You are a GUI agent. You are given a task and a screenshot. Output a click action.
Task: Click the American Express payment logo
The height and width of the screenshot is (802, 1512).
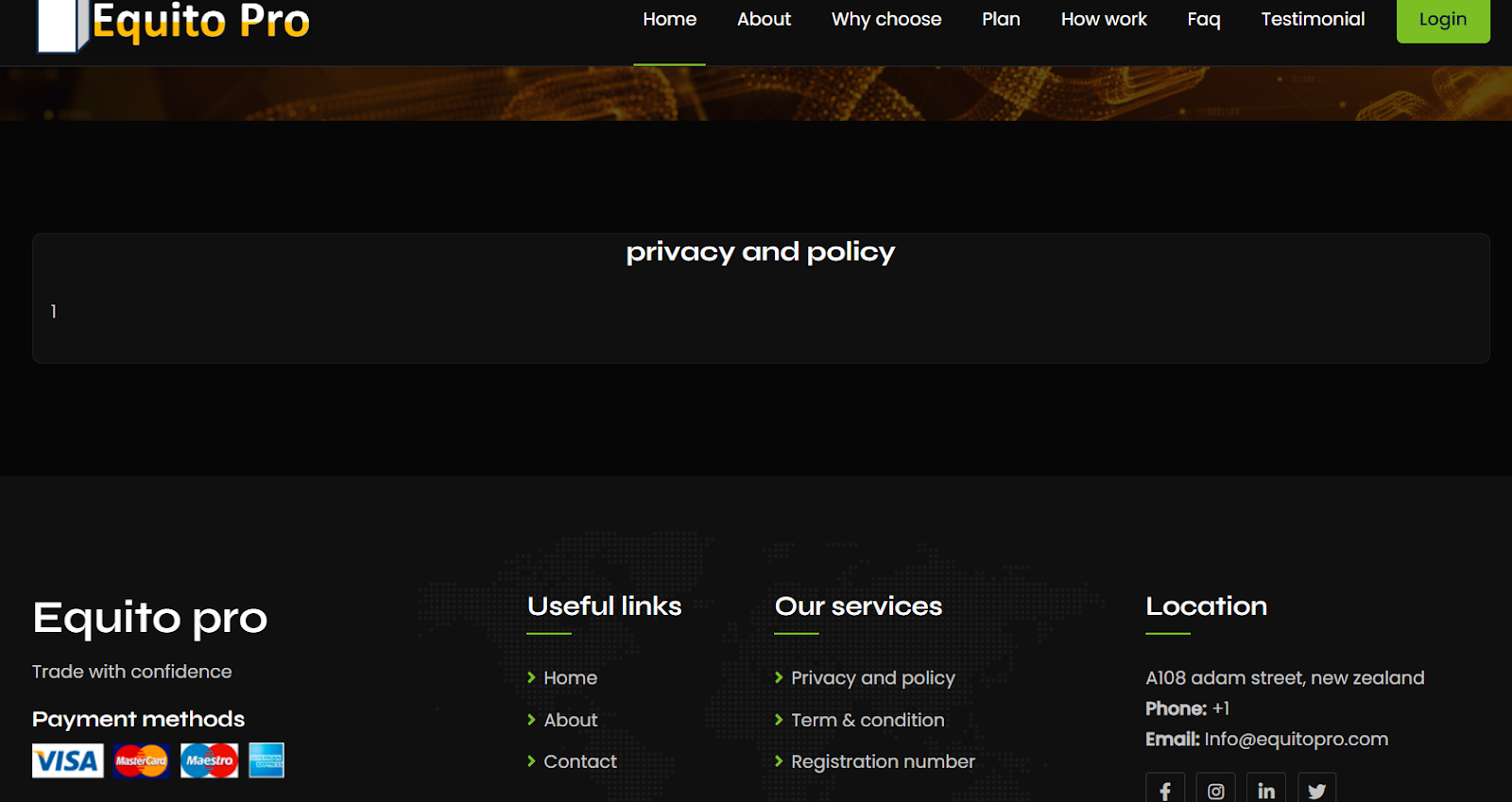point(266,760)
